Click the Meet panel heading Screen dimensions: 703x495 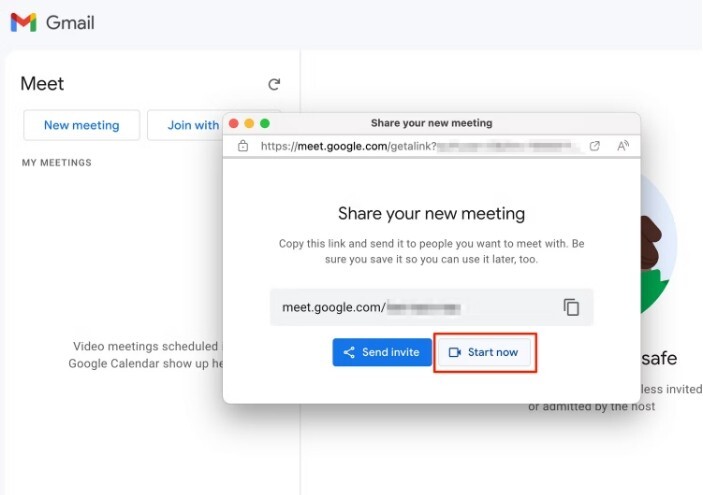click(x=42, y=84)
